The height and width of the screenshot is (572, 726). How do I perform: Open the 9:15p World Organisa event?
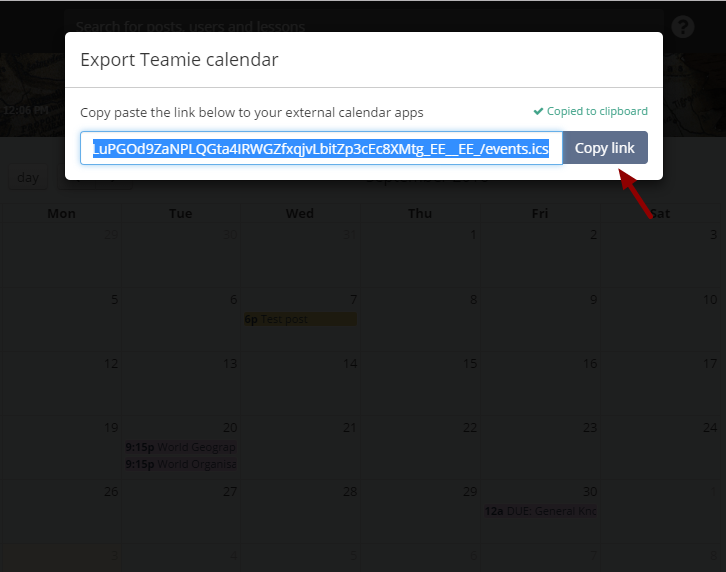click(x=181, y=464)
